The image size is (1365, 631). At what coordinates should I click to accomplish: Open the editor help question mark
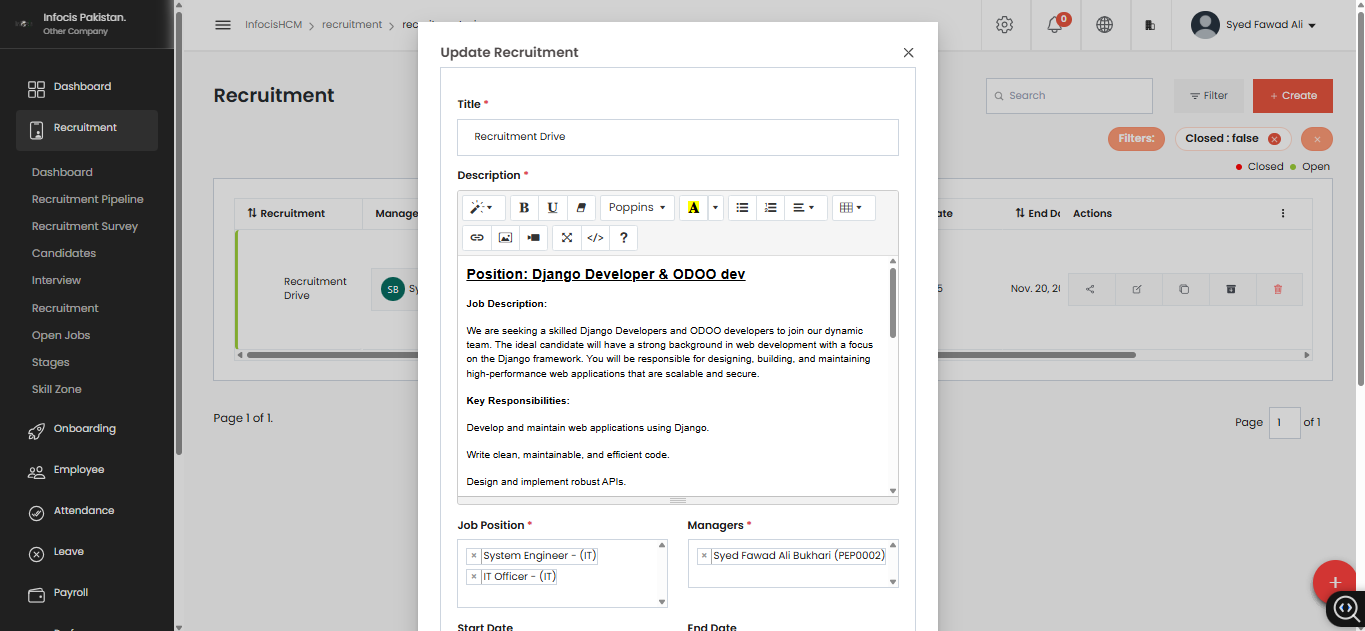pos(624,238)
